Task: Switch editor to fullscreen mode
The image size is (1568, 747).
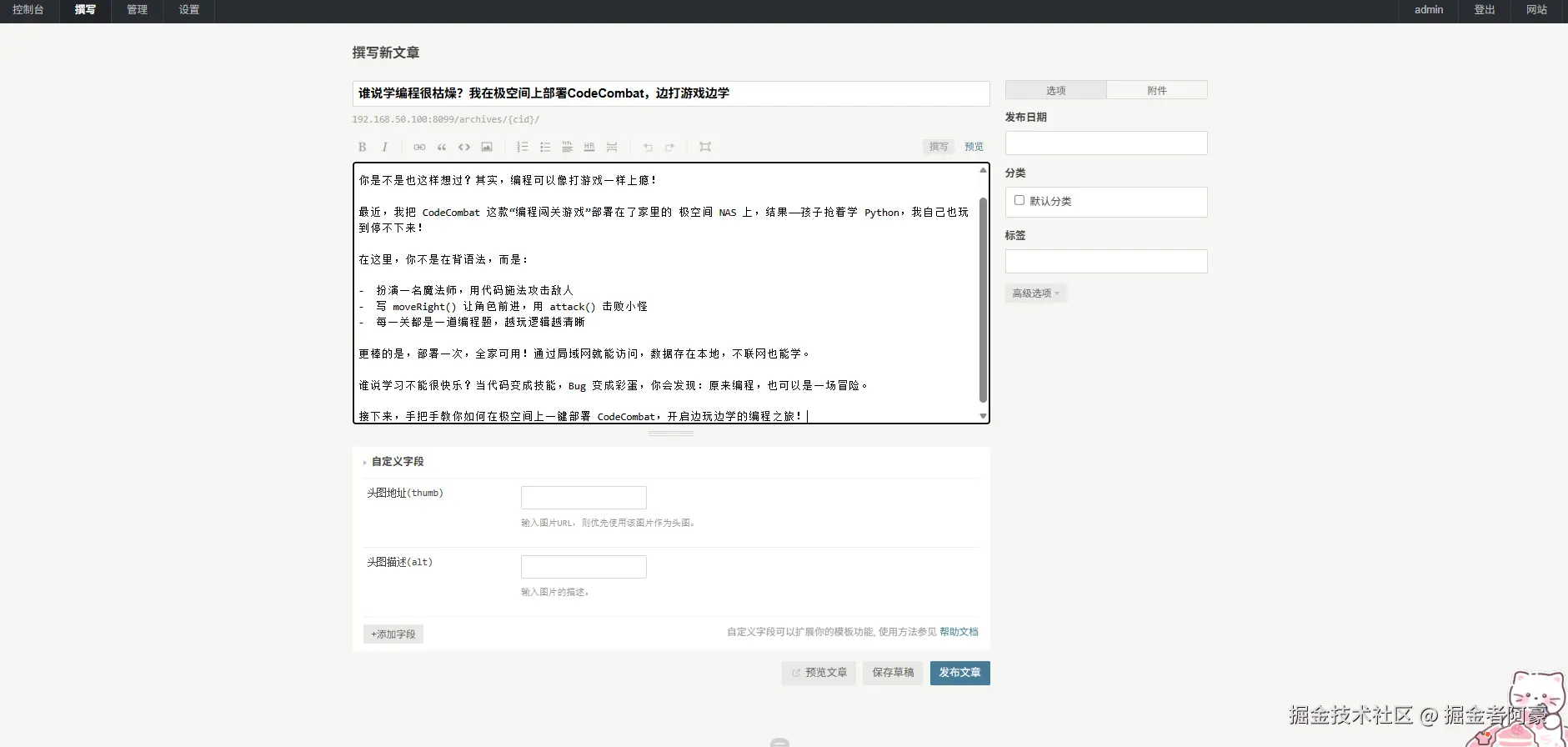Action: pyautogui.click(x=705, y=147)
